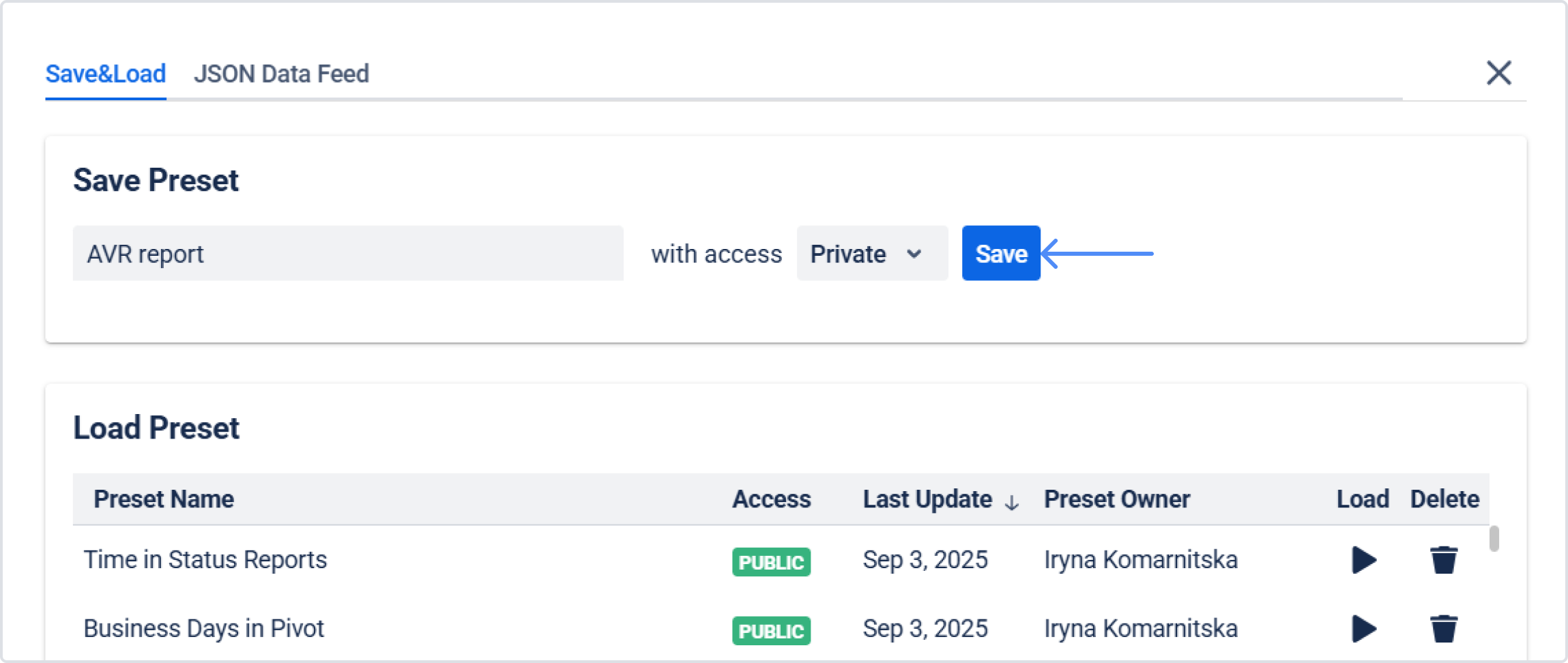1568x663 pixels.
Task: Delete the Business Days in Pivot preset
Action: 1444,628
